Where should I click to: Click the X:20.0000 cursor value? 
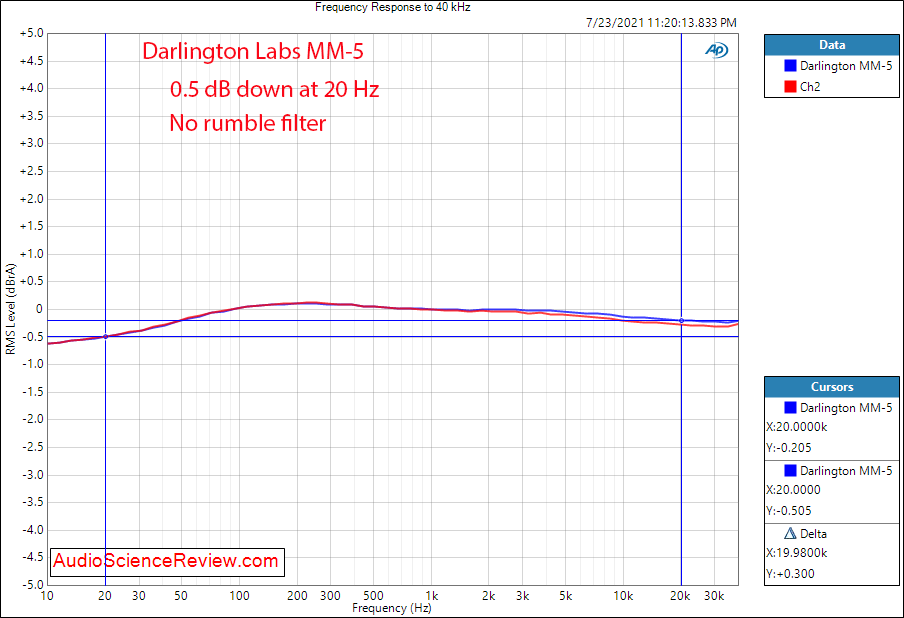point(793,490)
